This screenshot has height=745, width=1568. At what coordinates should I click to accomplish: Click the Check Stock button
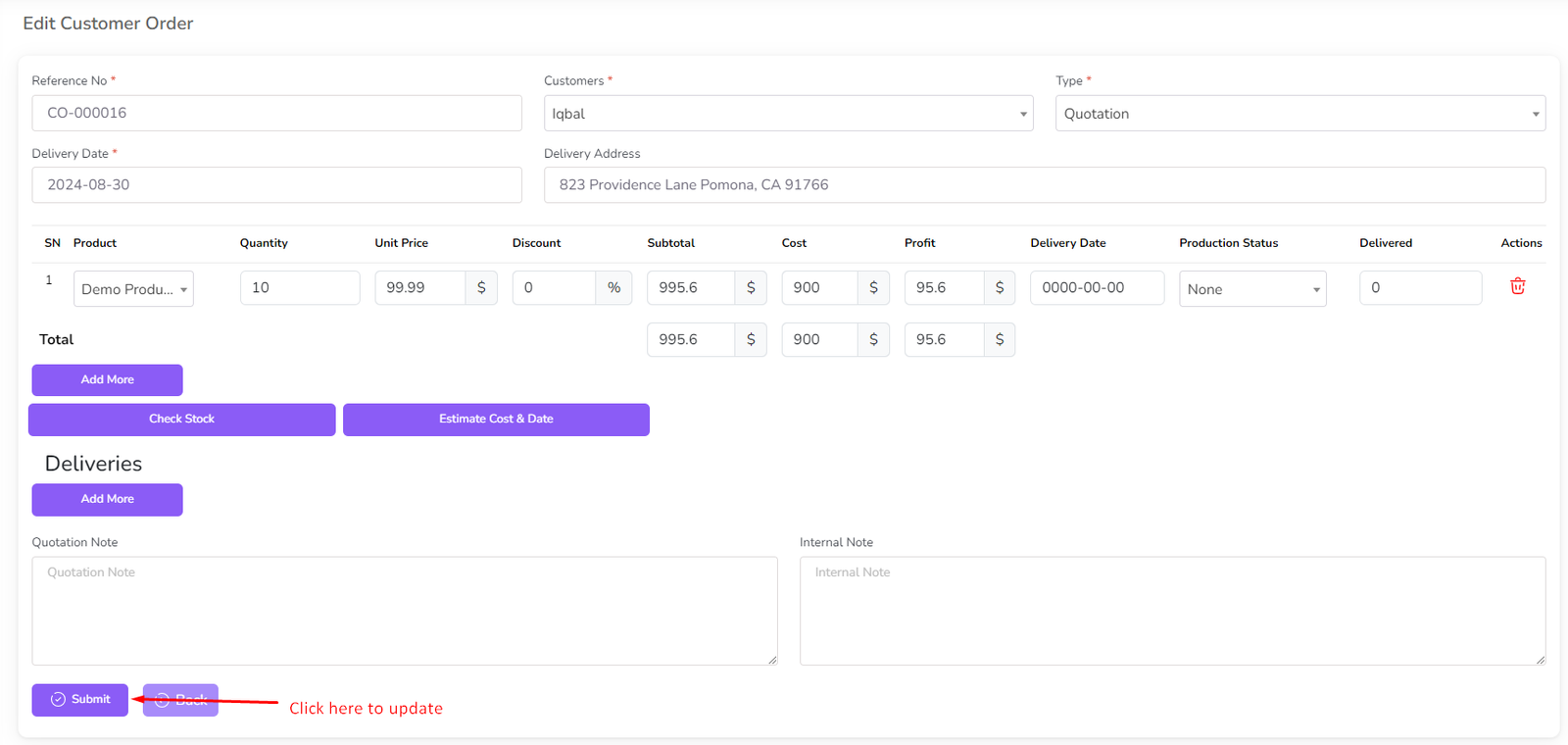(181, 420)
